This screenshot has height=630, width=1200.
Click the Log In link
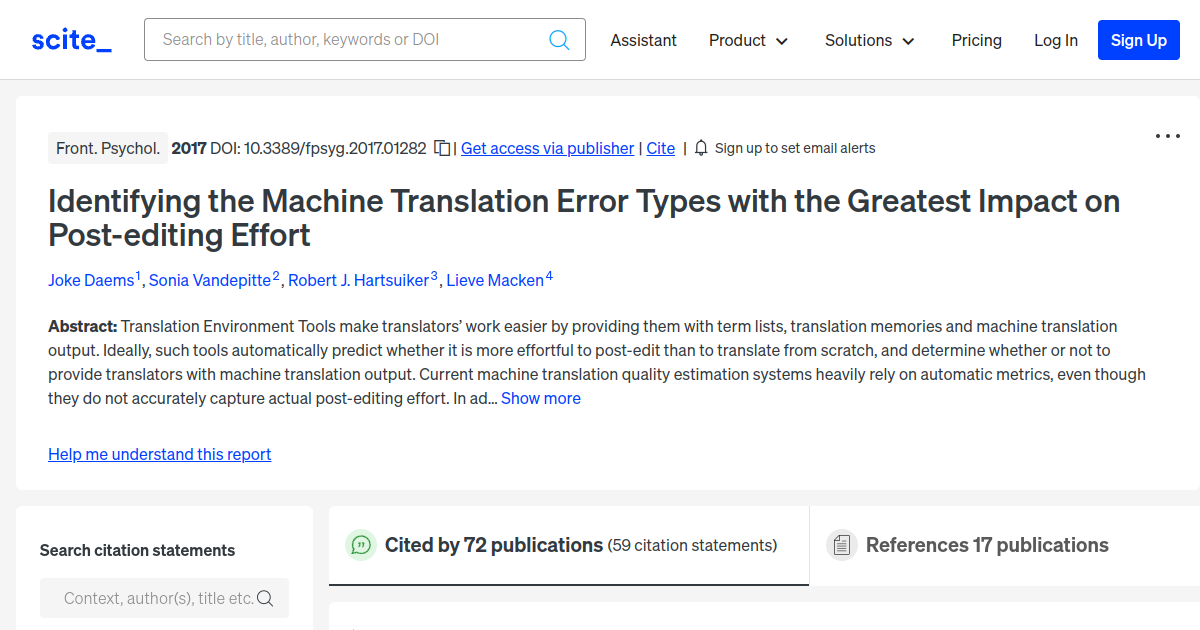[1055, 40]
